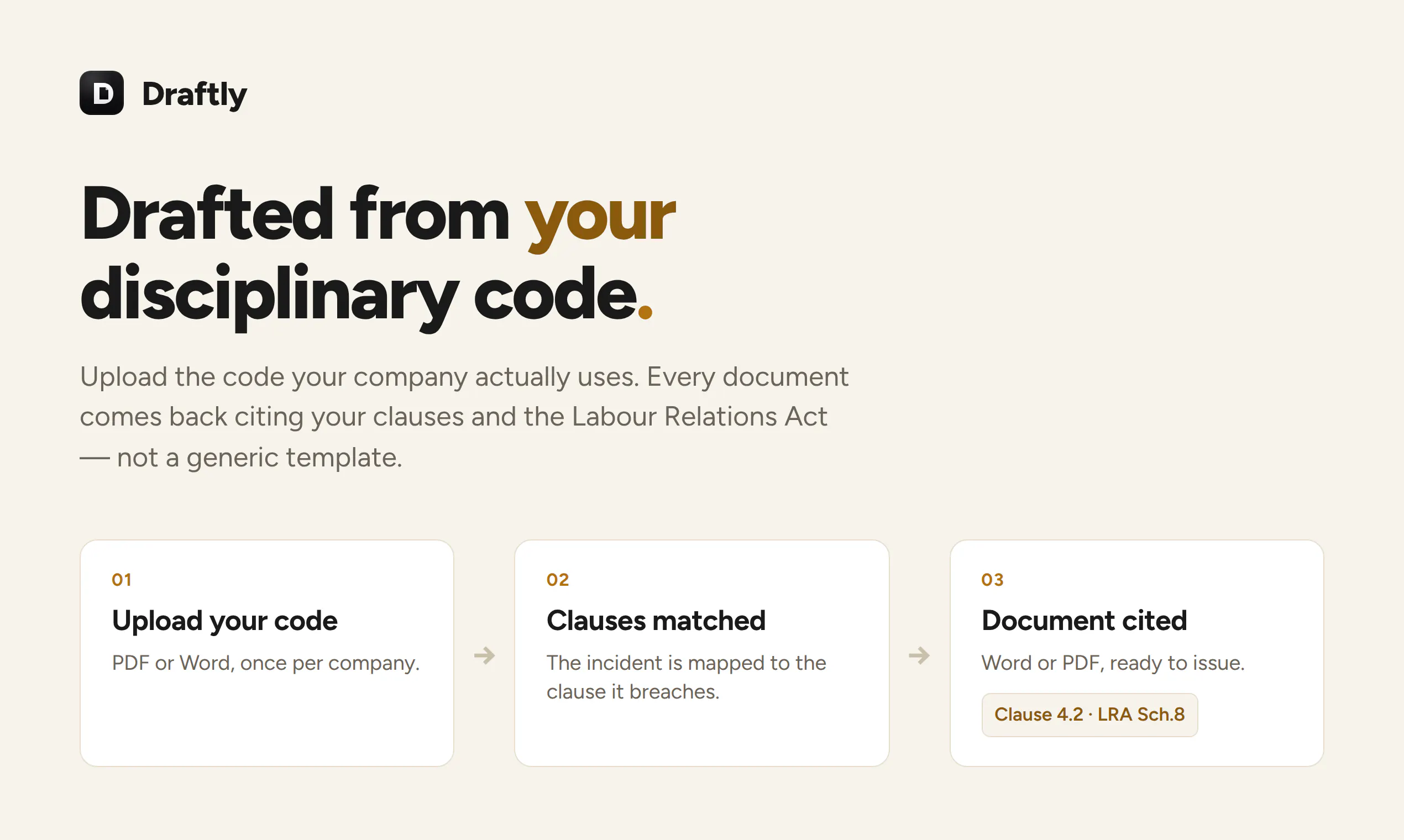Screen dimensions: 1404x840
Task: Click the Draftly brand name text
Action: click(x=194, y=95)
